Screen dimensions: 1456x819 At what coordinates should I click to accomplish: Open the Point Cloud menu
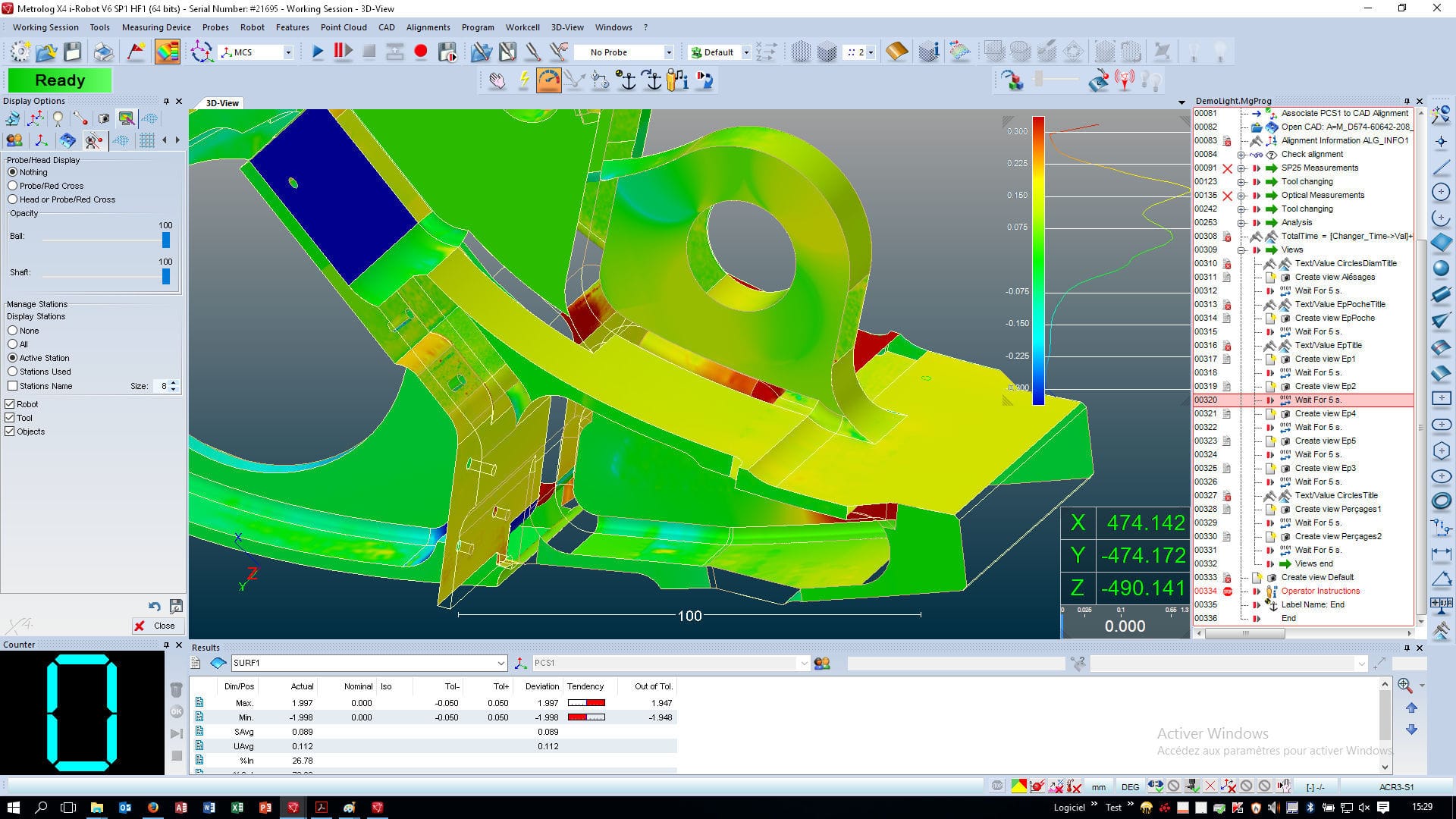click(344, 27)
